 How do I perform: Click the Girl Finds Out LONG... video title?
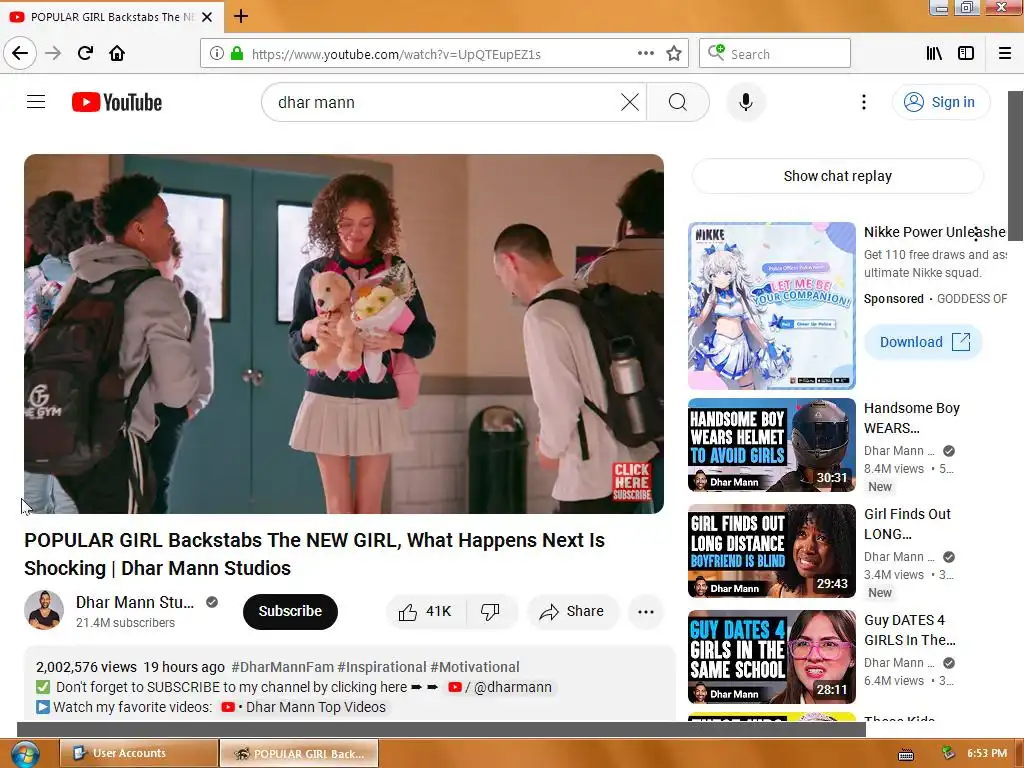tap(907, 524)
